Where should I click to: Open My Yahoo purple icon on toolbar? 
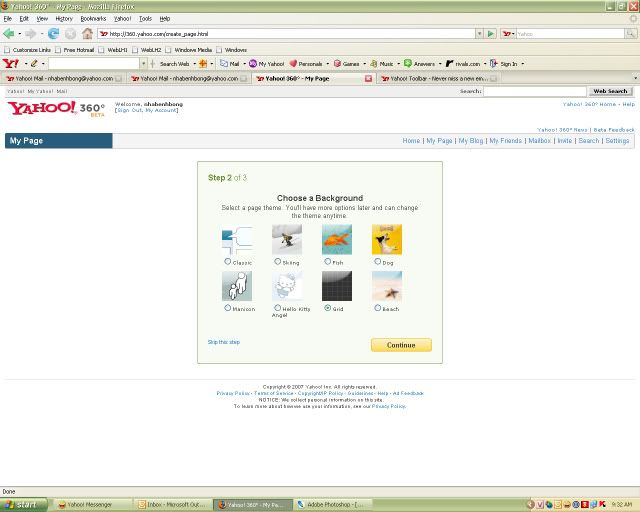coord(253,64)
